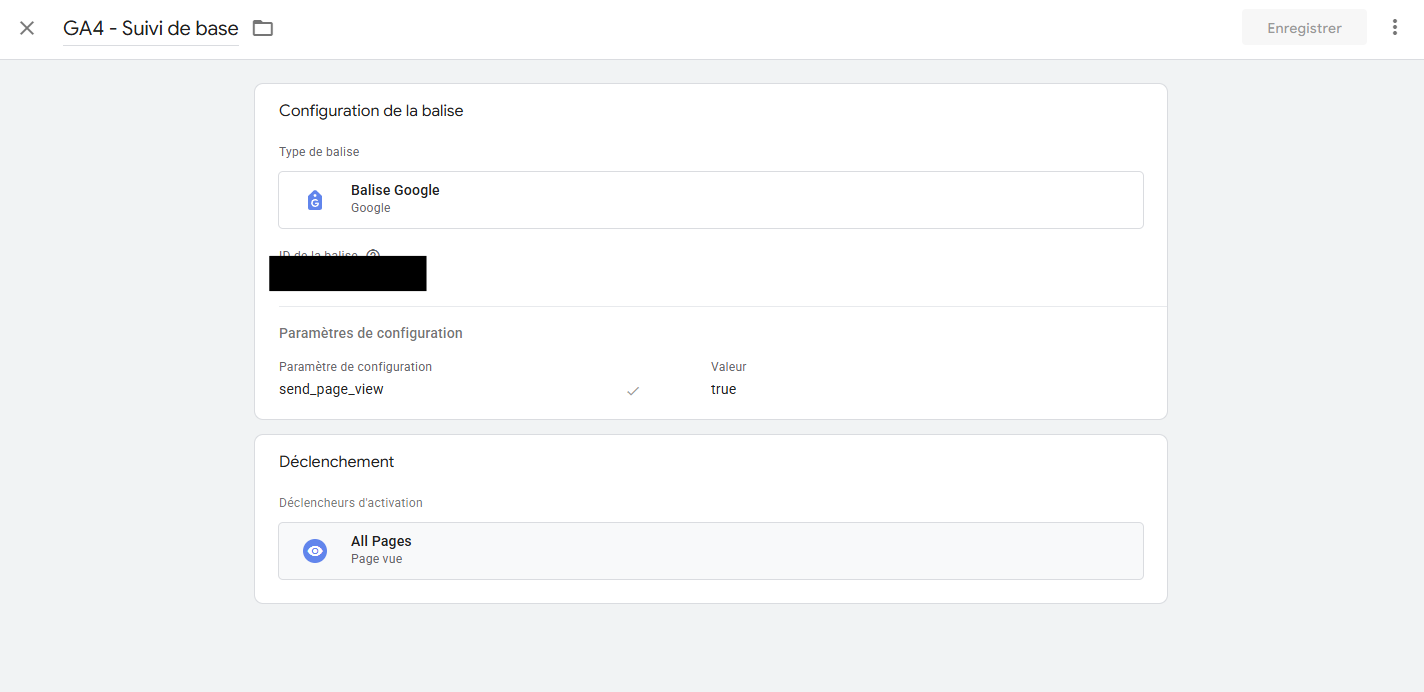Click the checkmark icon beside send_page_view
This screenshot has height=692, width=1424.
[633, 391]
